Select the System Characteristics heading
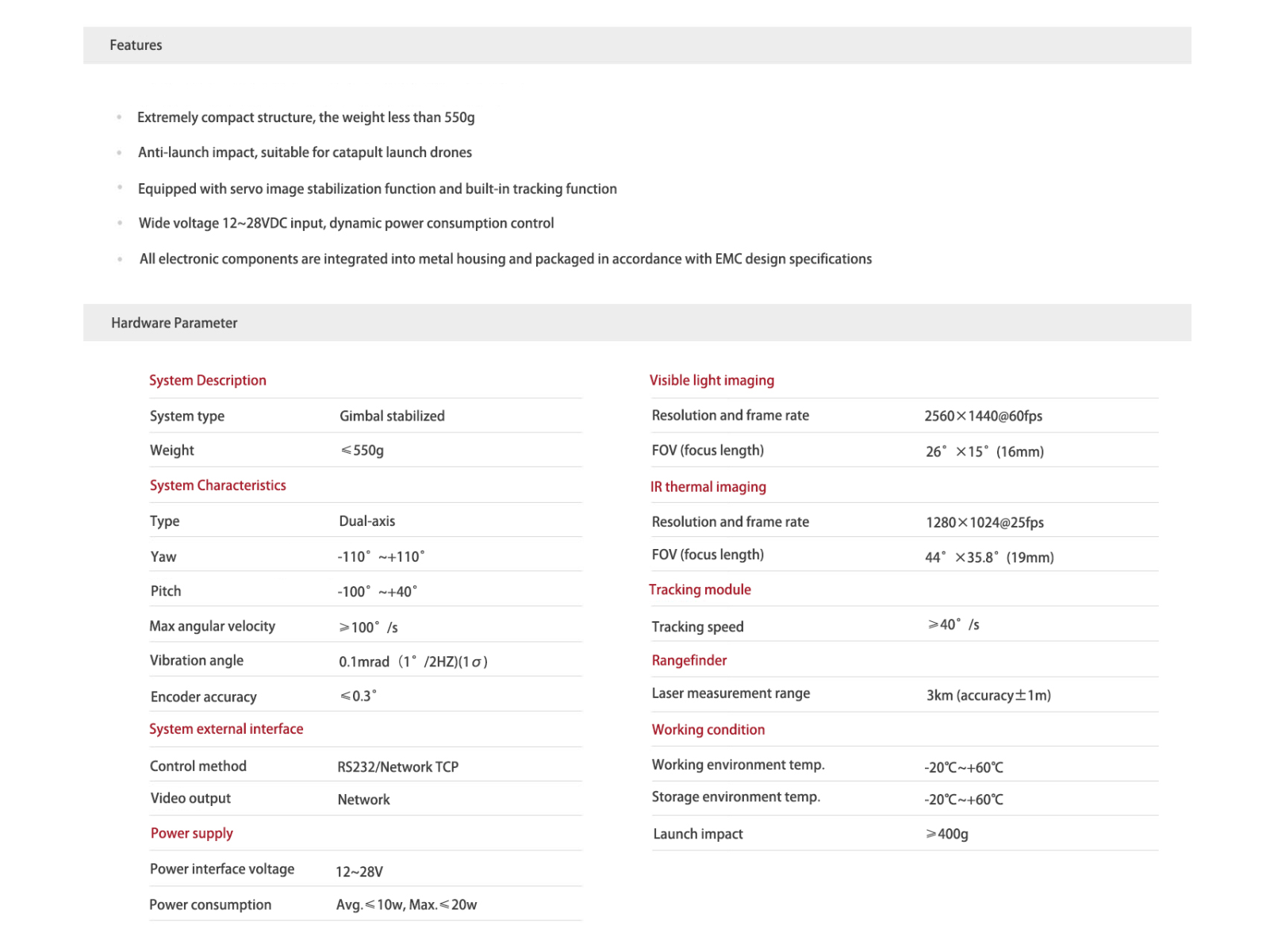 (x=218, y=485)
